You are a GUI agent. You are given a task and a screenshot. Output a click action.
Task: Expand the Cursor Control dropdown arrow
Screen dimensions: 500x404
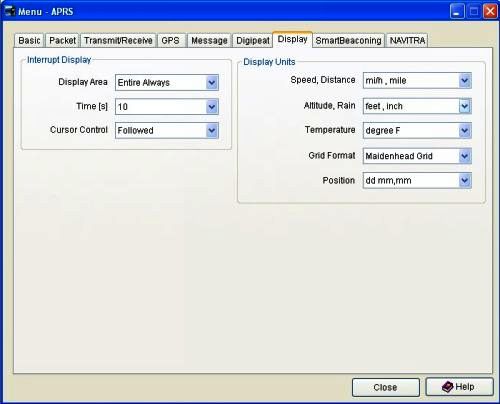pos(212,130)
